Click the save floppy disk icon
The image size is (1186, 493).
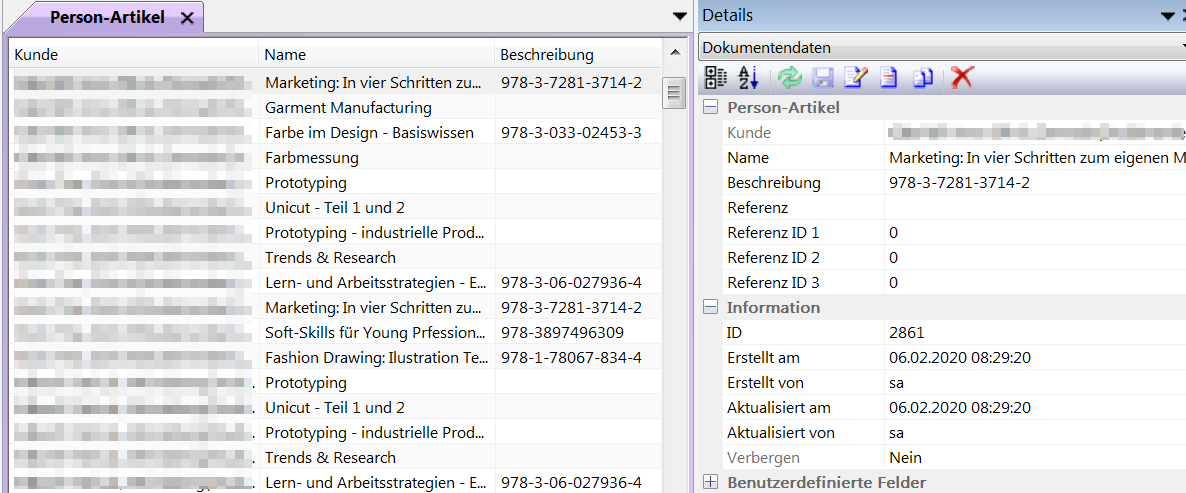coord(822,77)
